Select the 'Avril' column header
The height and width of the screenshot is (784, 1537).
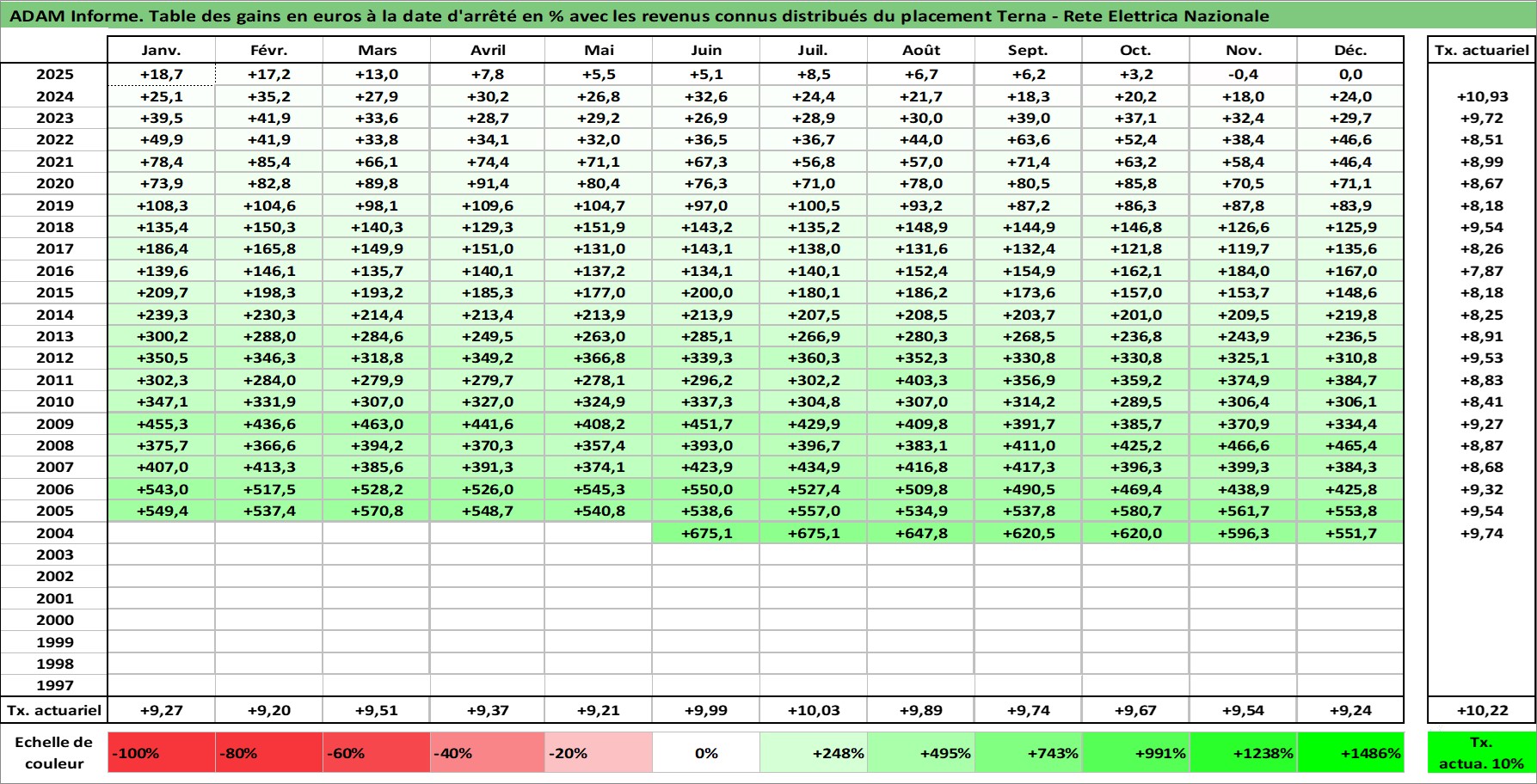click(488, 50)
